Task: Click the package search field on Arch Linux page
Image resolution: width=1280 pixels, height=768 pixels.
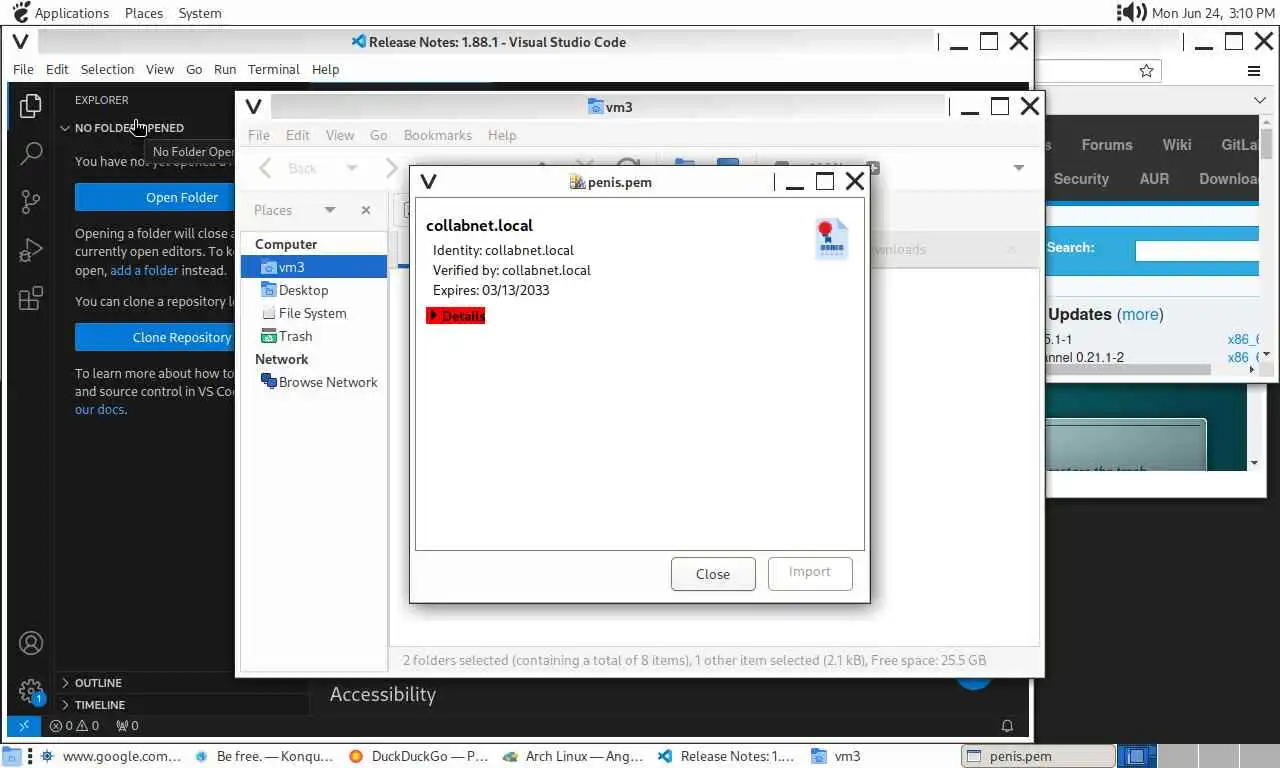Action: [1196, 251]
